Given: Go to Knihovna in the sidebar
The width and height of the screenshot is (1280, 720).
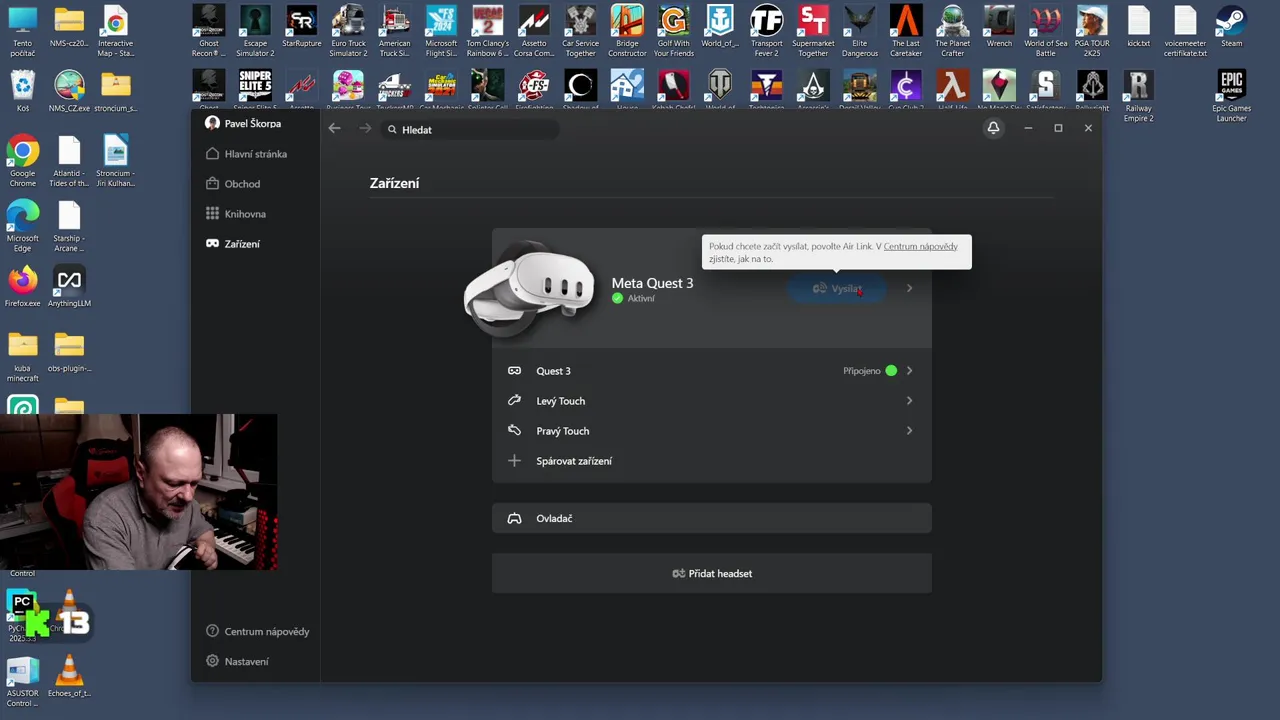Looking at the screenshot, I should click(x=236, y=214).
